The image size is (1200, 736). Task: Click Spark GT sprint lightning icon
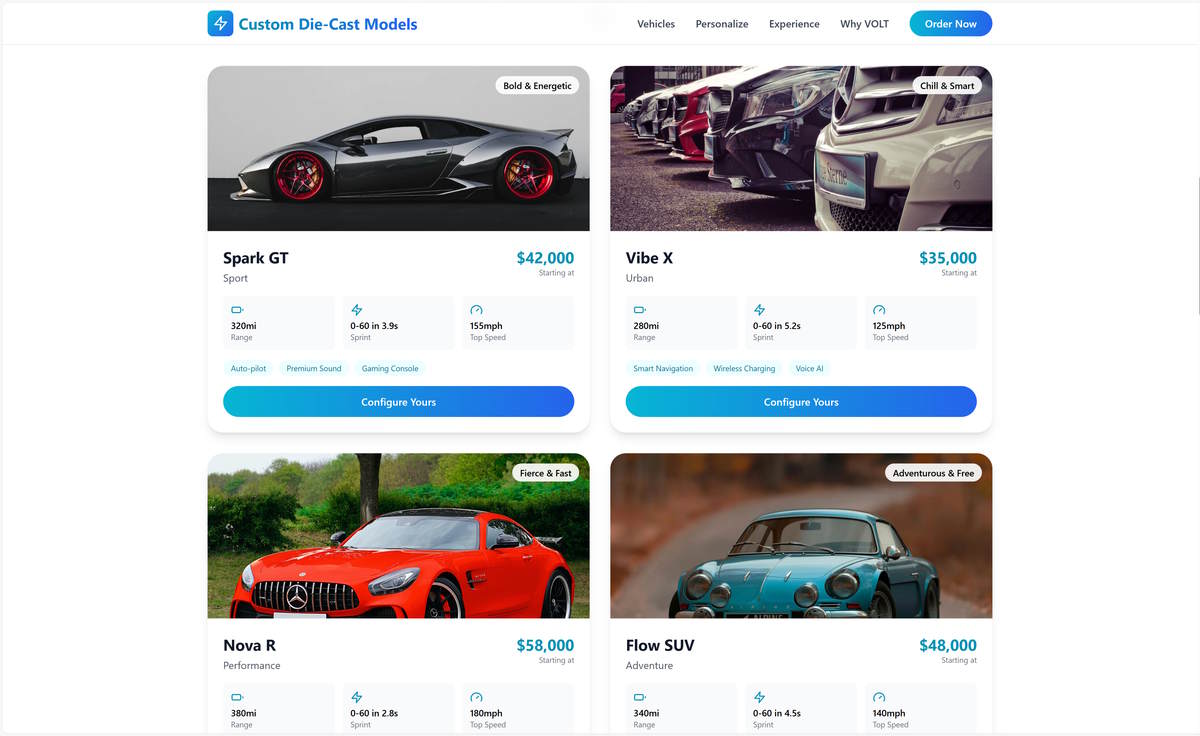tap(357, 310)
